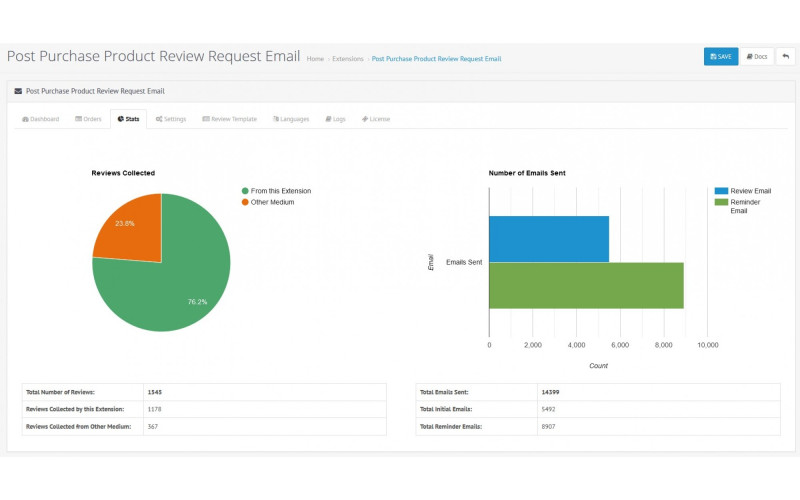This screenshot has height=500, width=800.
Task: Click the envelope icon in panel header
Action: 18,91
